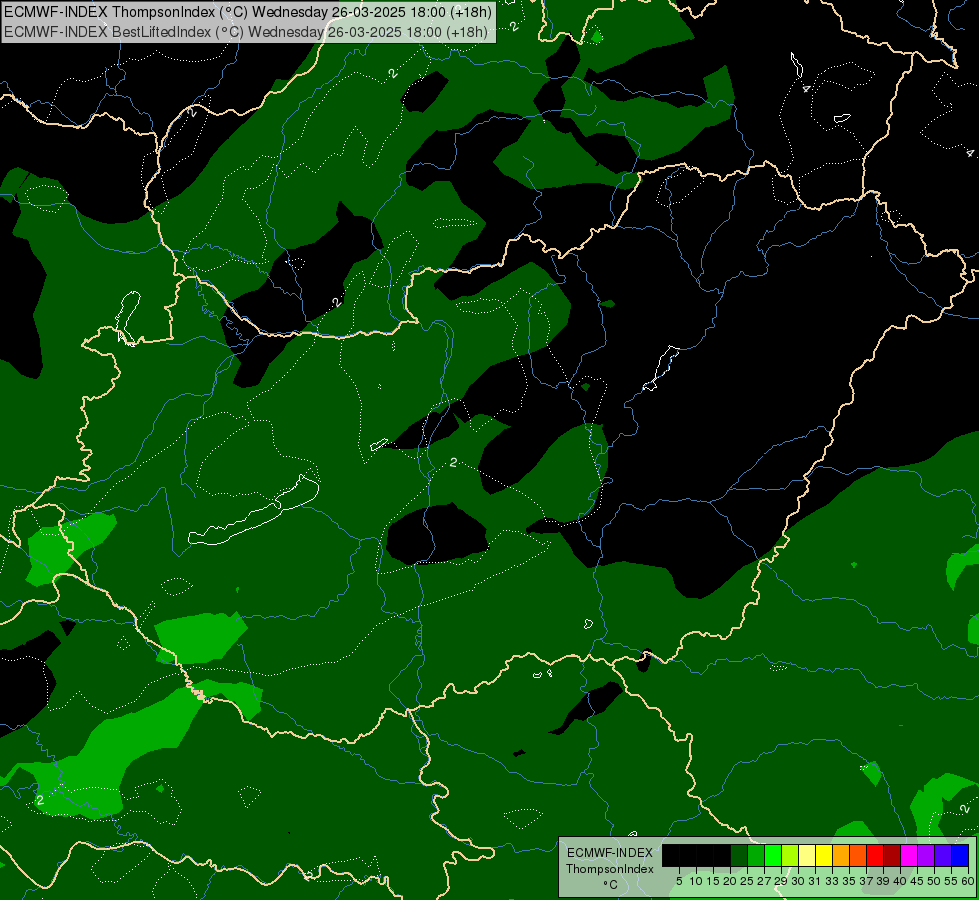Click the legend scale value '31'
The height and width of the screenshot is (900, 979).
(x=815, y=881)
